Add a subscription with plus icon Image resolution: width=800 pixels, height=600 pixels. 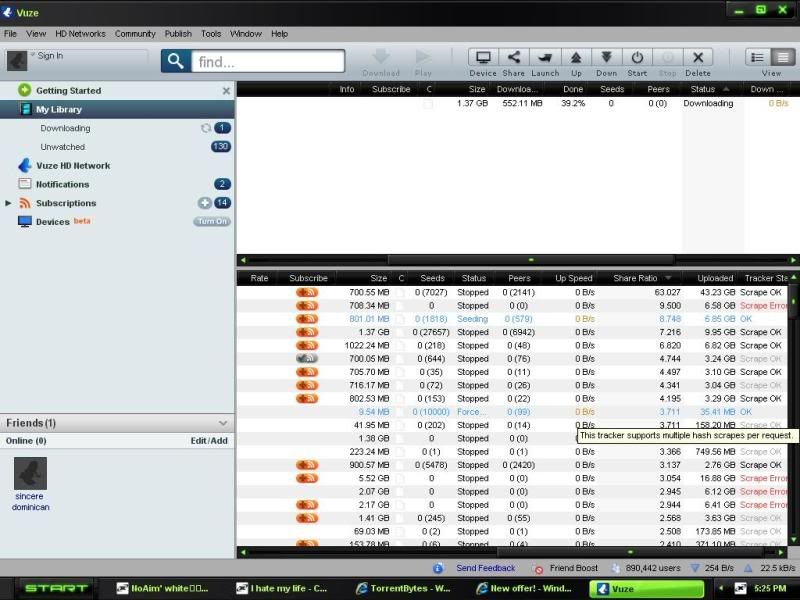(205, 203)
